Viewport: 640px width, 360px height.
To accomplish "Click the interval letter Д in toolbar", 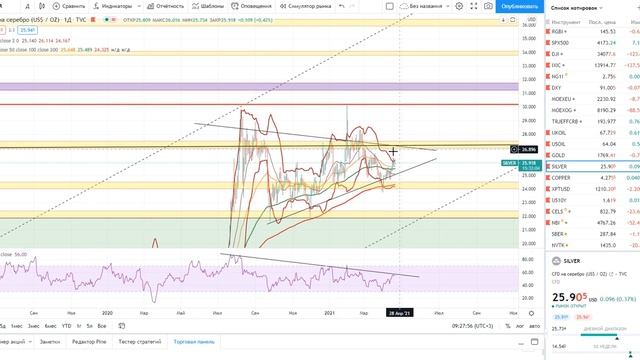I will point(27,6).
